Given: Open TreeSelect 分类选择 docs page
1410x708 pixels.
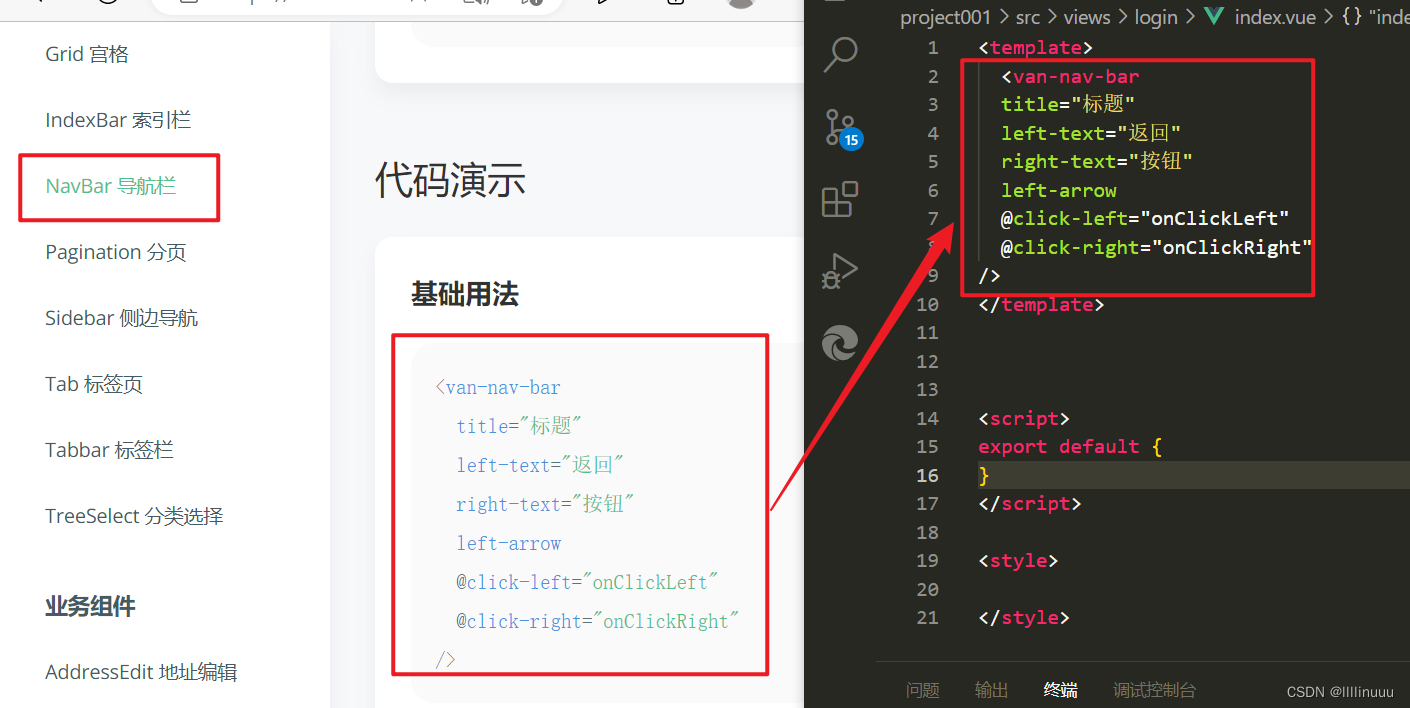Looking at the screenshot, I should 134,516.
